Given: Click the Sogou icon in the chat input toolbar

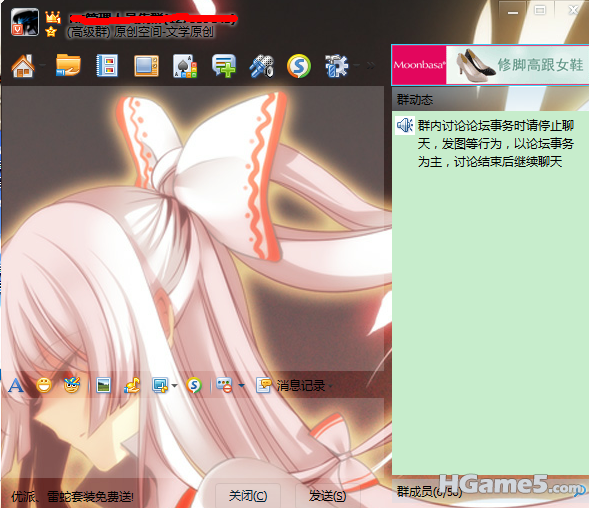Looking at the screenshot, I should [x=194, y=385].
